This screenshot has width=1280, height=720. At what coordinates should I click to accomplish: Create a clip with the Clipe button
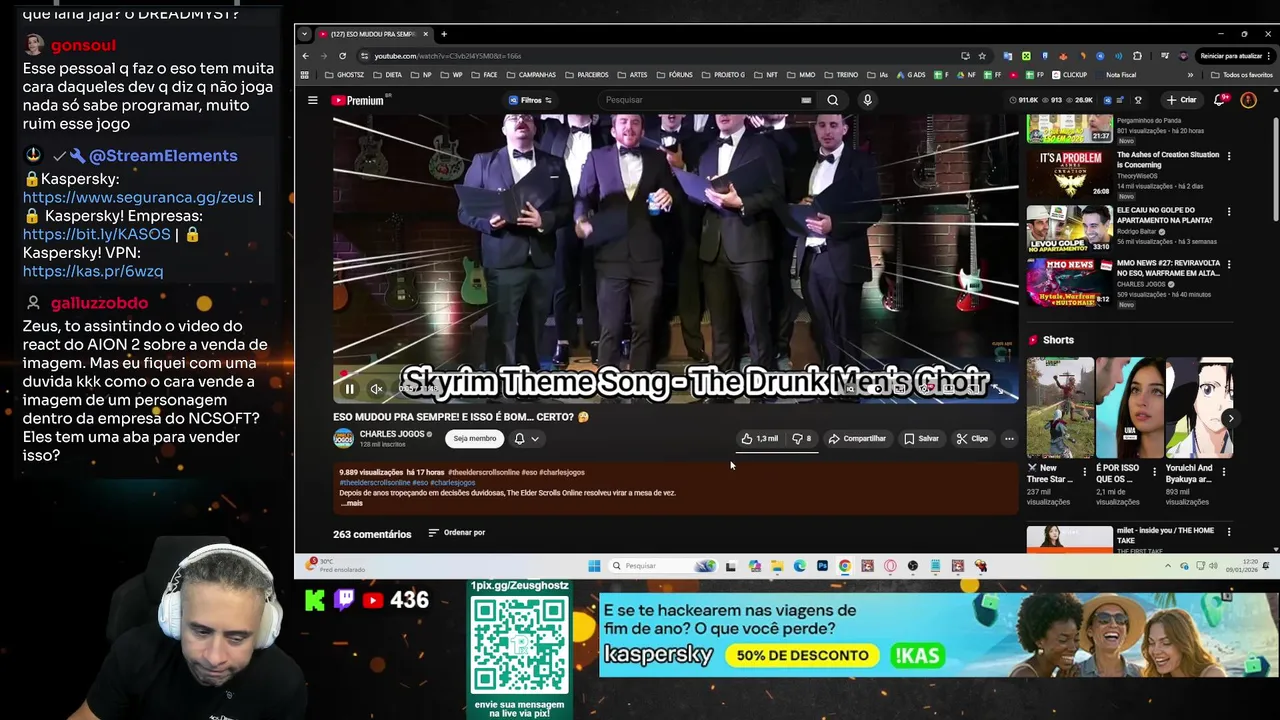(972, 438)
